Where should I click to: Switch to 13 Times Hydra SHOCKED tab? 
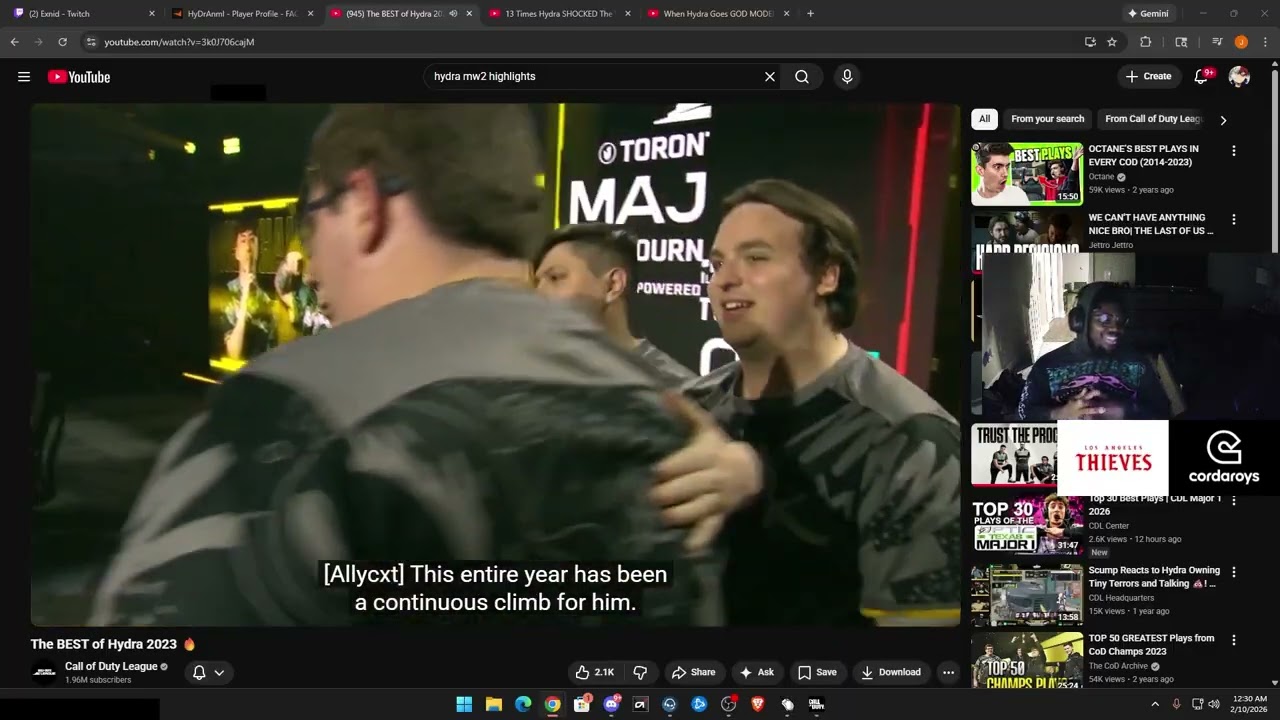559,14
